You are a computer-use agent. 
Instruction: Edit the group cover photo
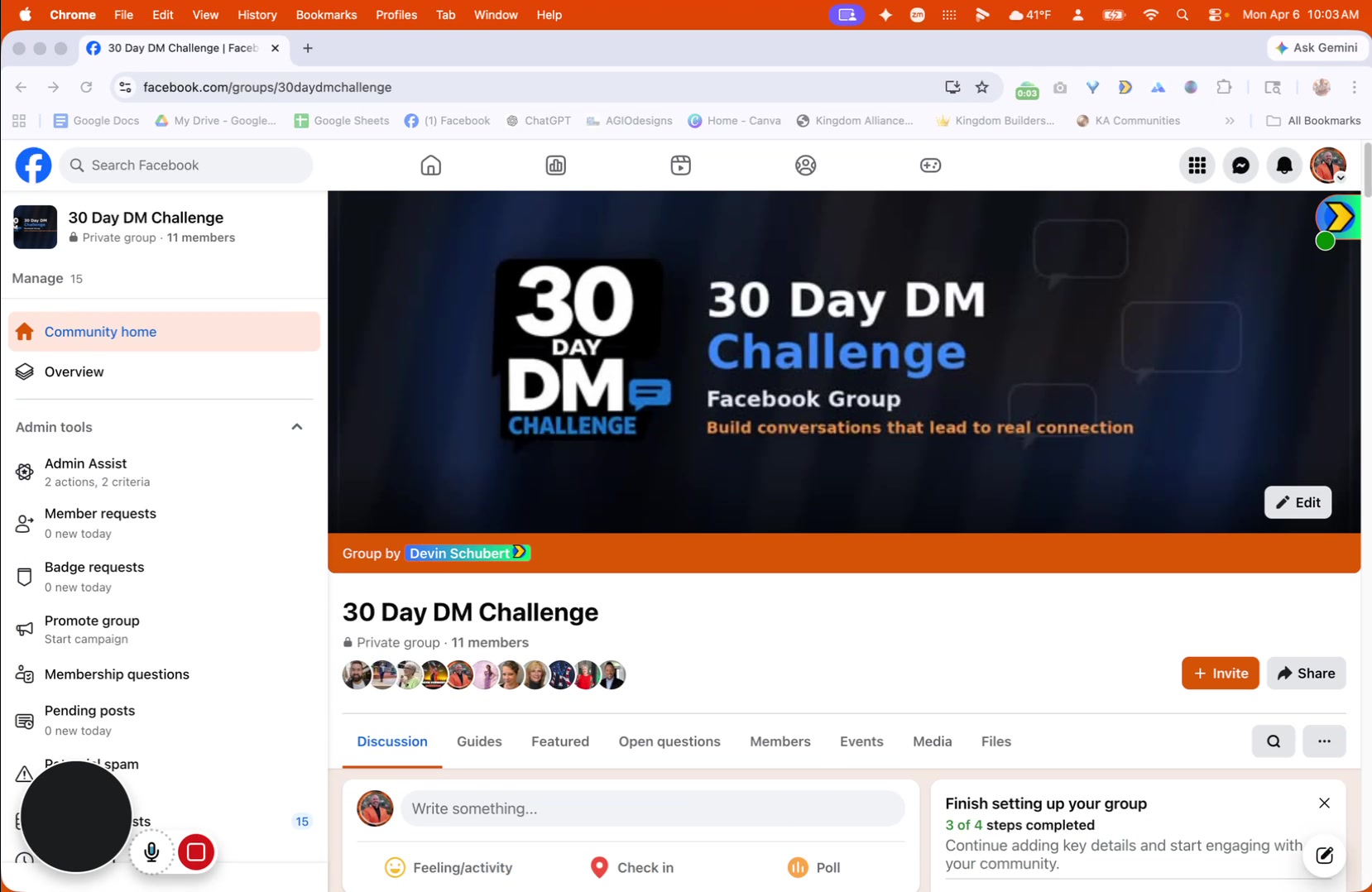tap(1298, 502)
